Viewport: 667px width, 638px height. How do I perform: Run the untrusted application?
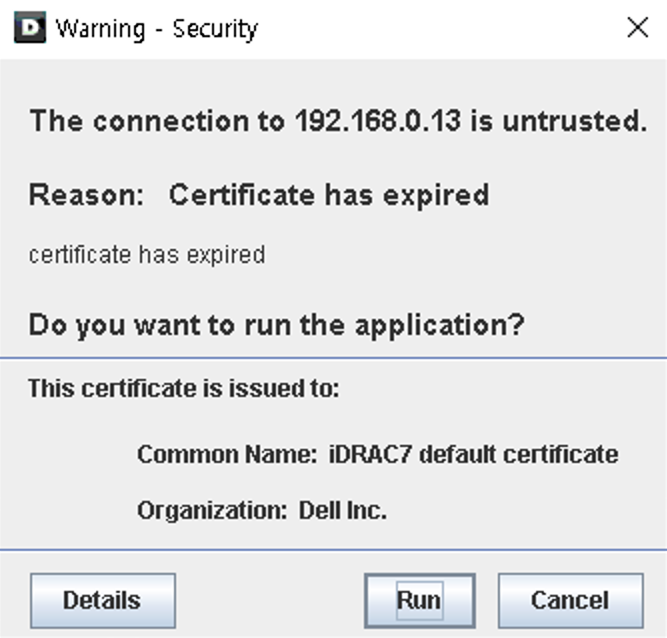click(x=419, y=600)
